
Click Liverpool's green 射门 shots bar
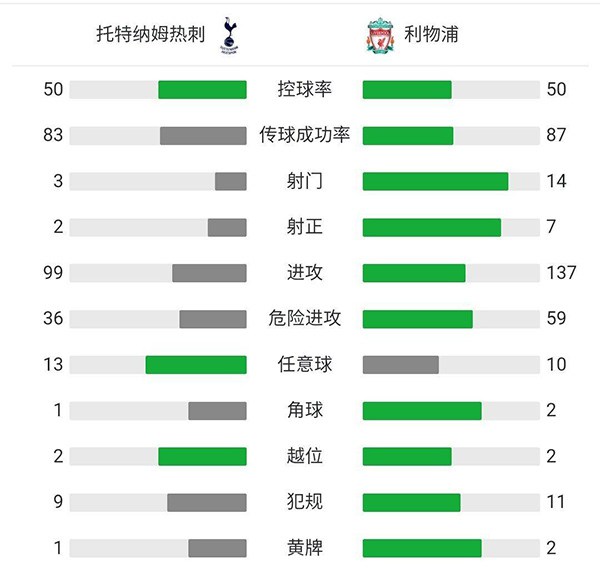pos(435,181)
